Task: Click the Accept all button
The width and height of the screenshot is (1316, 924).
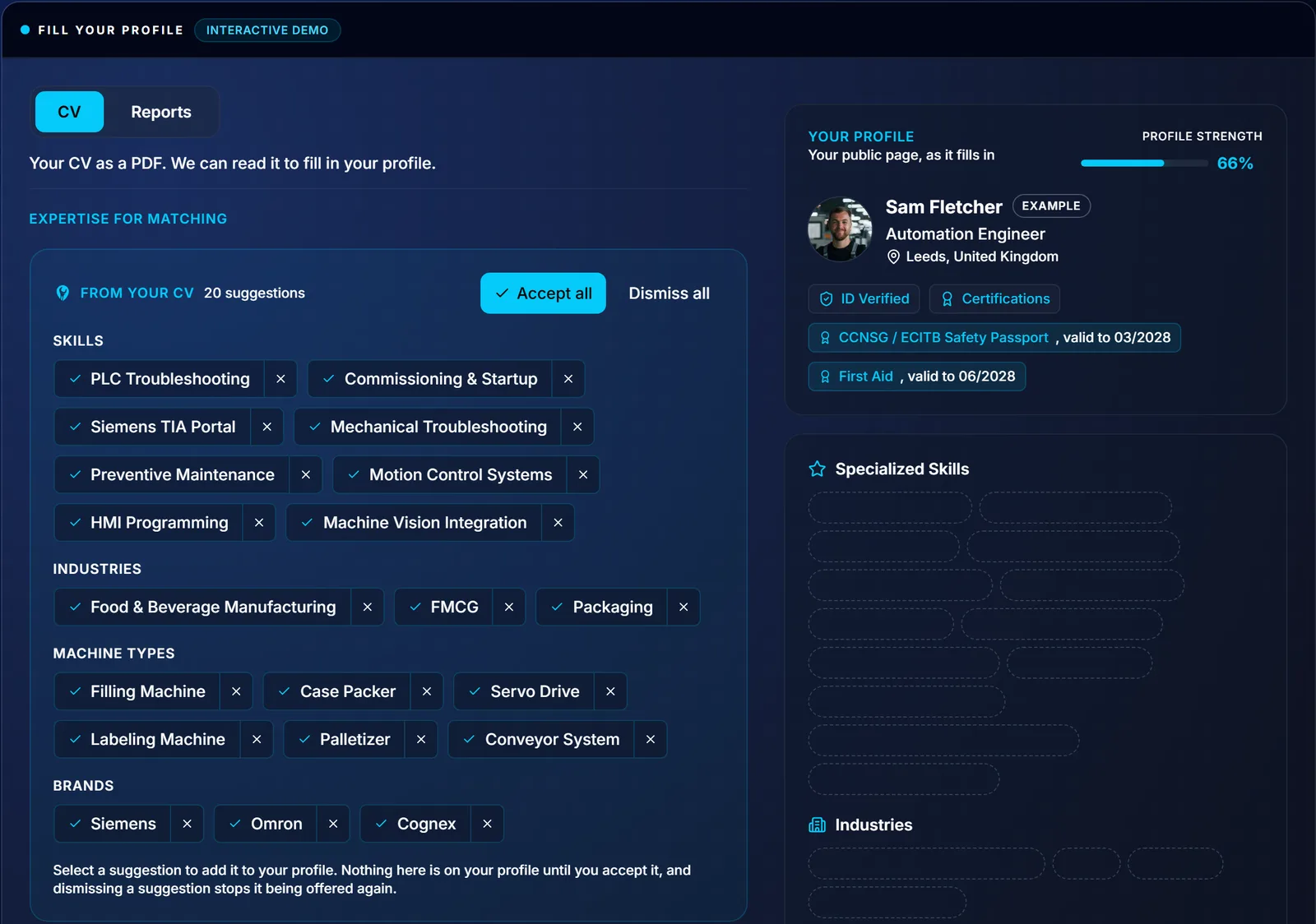Action: [x=543, y=293]
